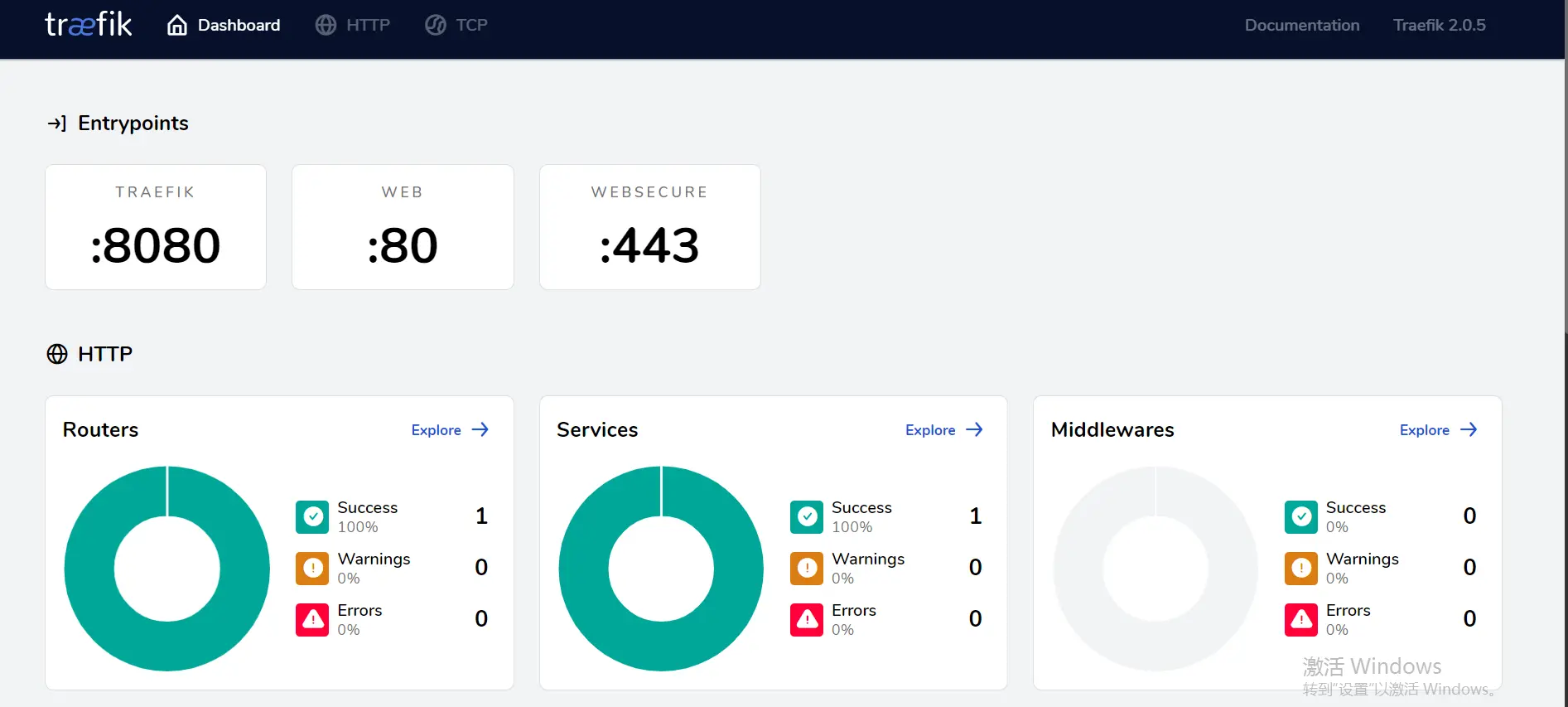The width and height of the screenshot is (1568, 707).
Task: Click the Entrypoints arrow icon
Action: (x=56, y=123)
